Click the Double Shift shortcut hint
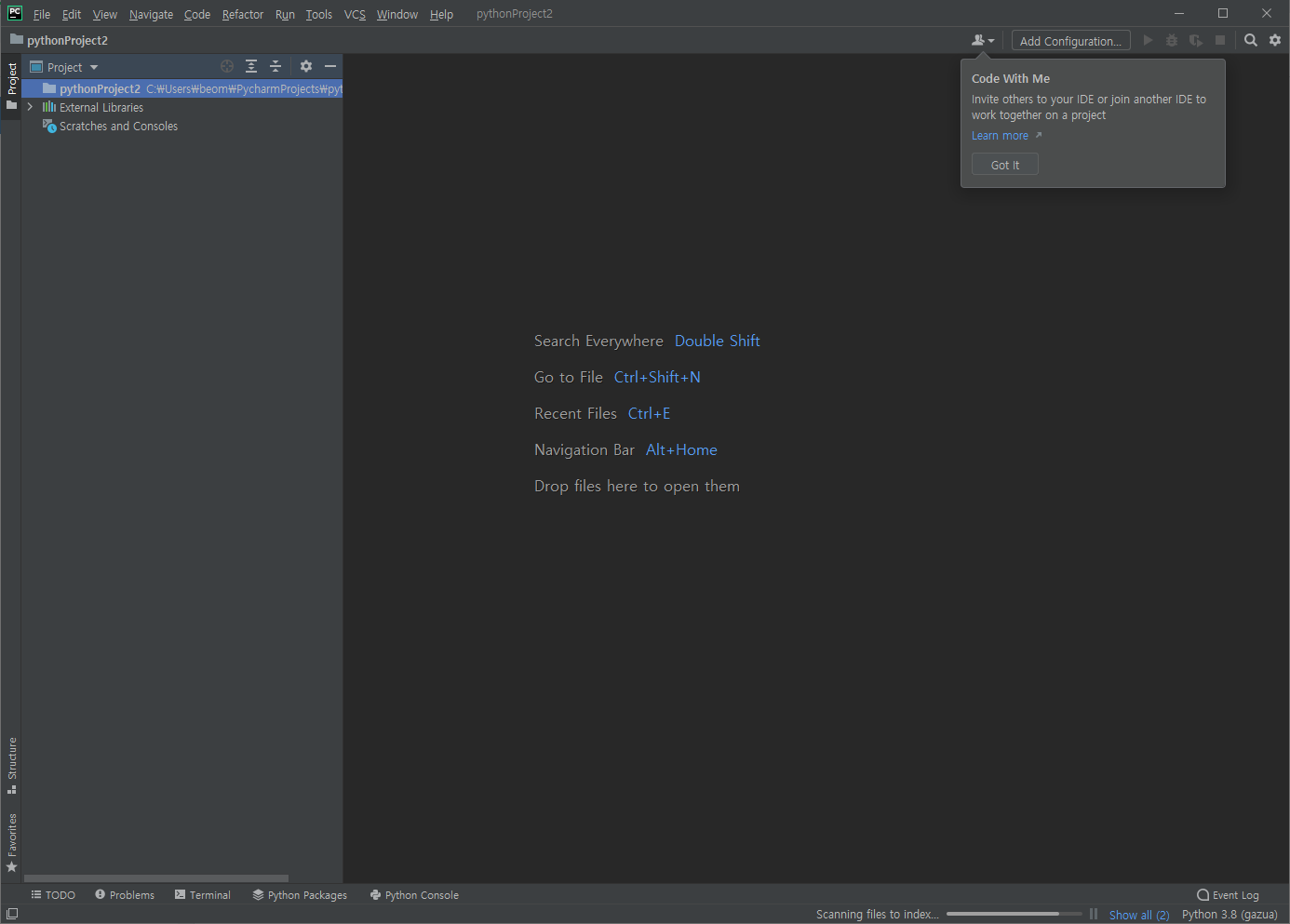Image resolution: width=1290 pixels, height=924 pixels. tap(718, 341)
